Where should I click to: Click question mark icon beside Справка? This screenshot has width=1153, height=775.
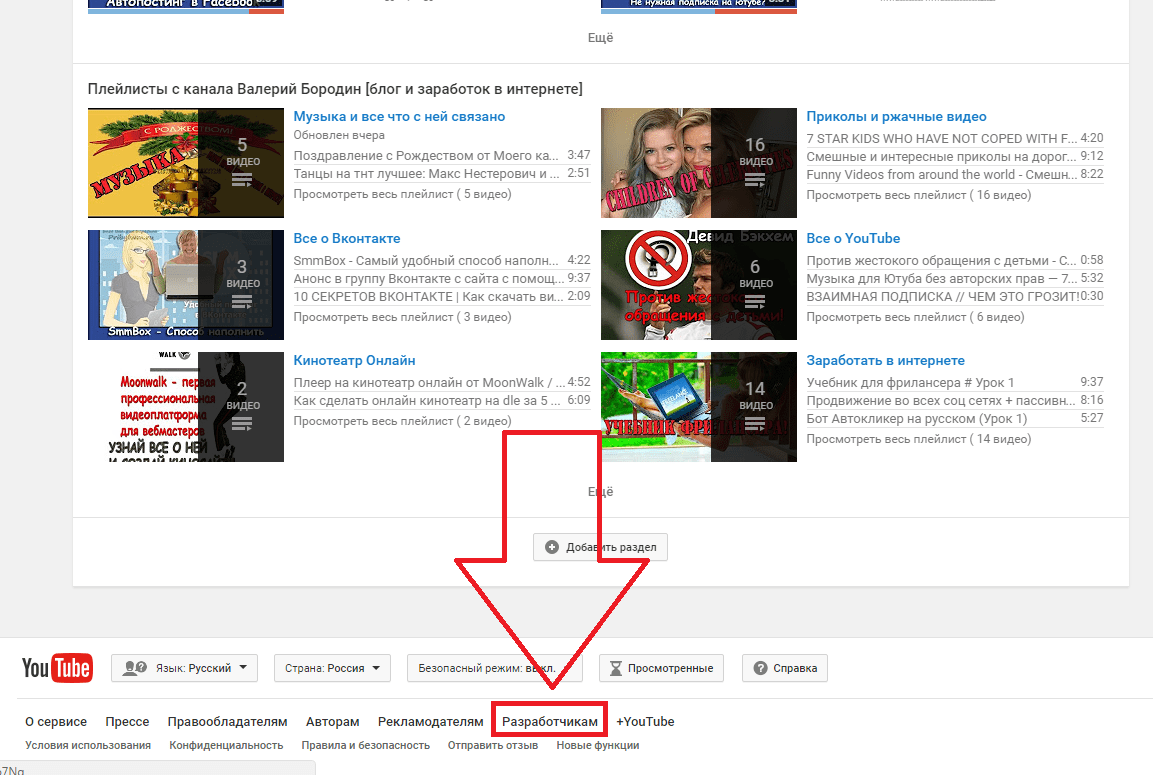coord(760,668)
